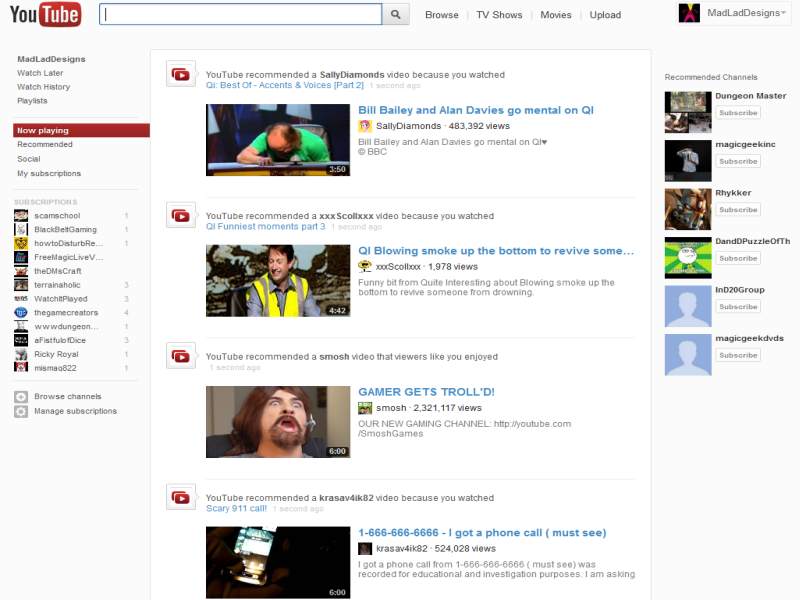Click feed icon beside SallyDiamonds recommendation

(181, 74)
